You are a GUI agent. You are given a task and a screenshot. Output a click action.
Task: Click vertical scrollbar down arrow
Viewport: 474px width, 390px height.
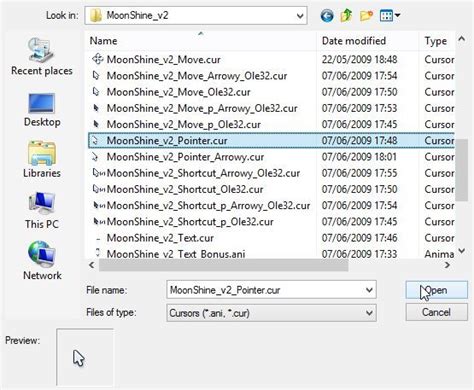462,251
